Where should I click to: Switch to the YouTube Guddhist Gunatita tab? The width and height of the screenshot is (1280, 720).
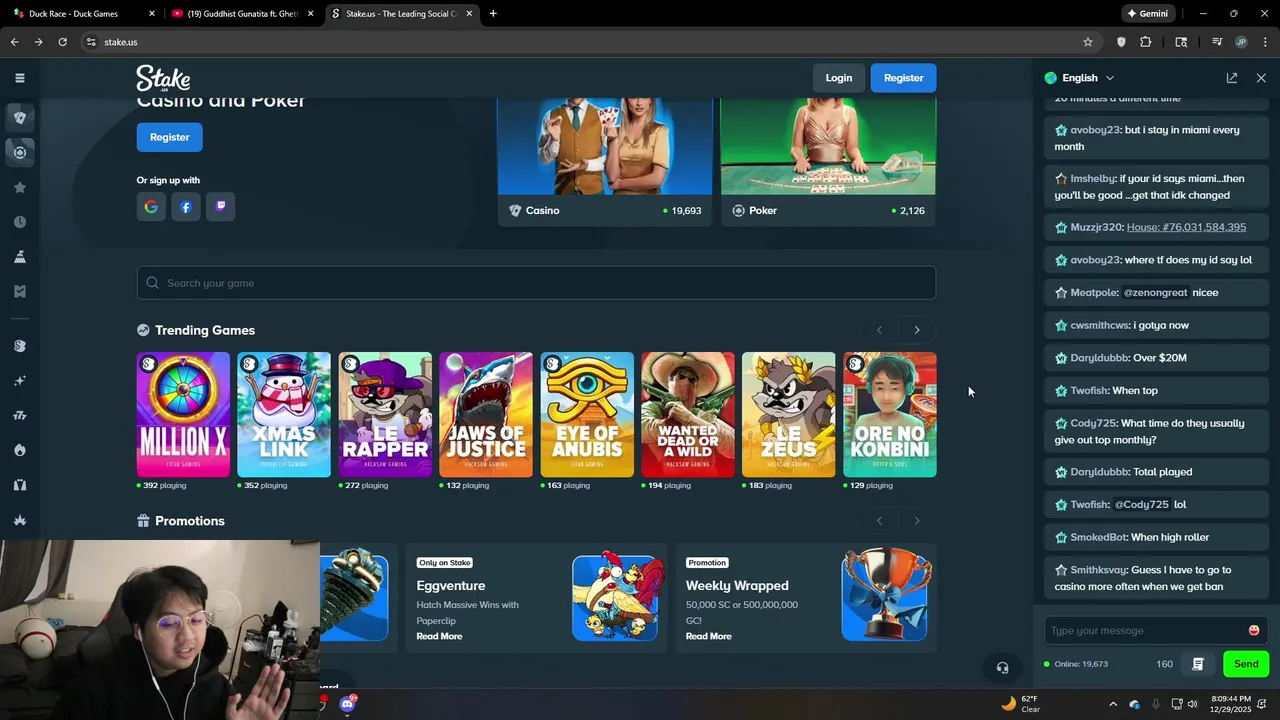[243, 14]
